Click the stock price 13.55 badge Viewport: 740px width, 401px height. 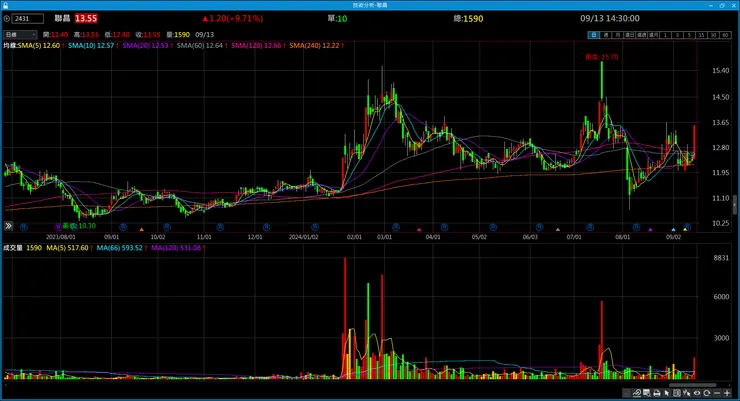coord(86,18)
